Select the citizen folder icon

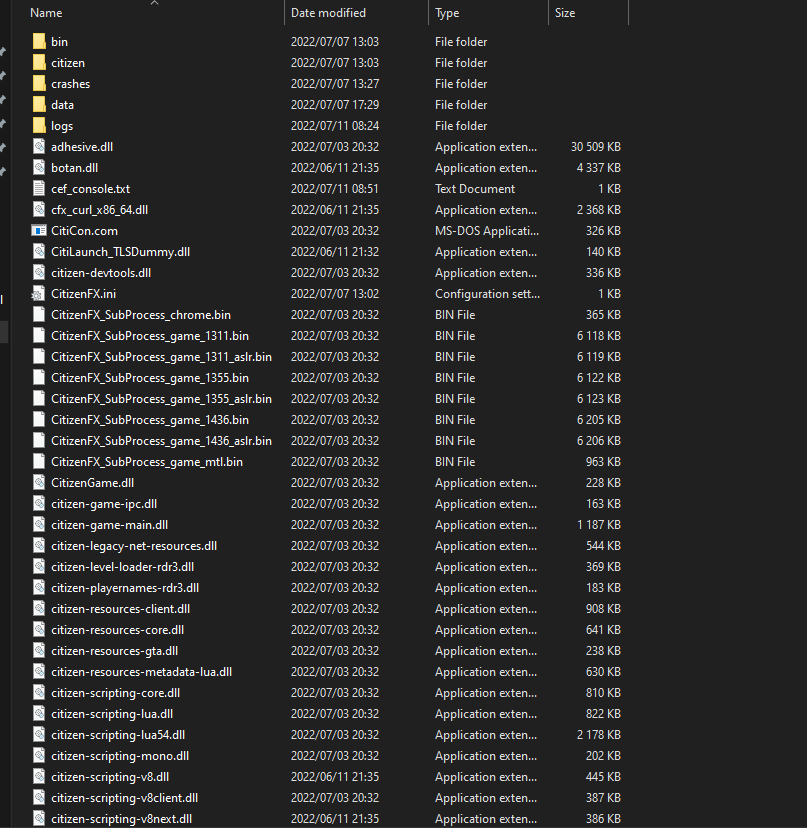click(39, 63)
